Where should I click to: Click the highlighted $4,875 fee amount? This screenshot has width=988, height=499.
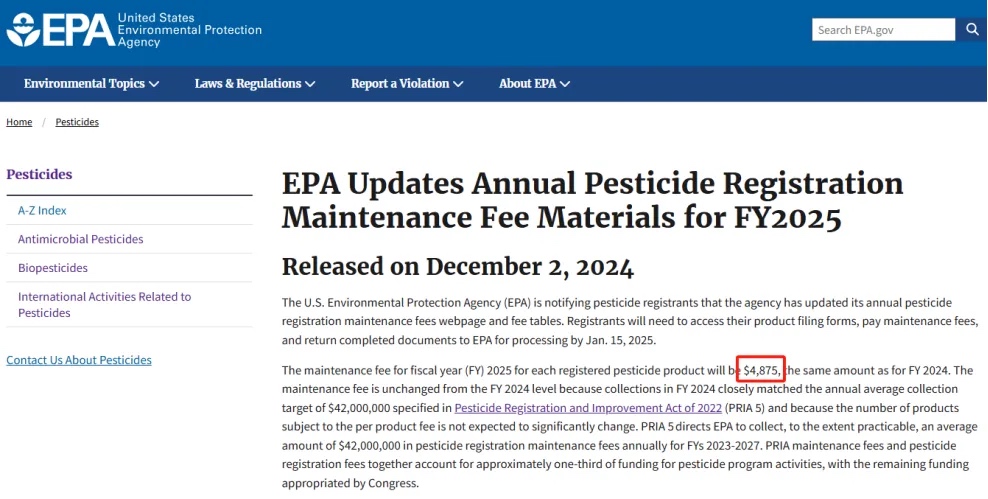point(762,370)
